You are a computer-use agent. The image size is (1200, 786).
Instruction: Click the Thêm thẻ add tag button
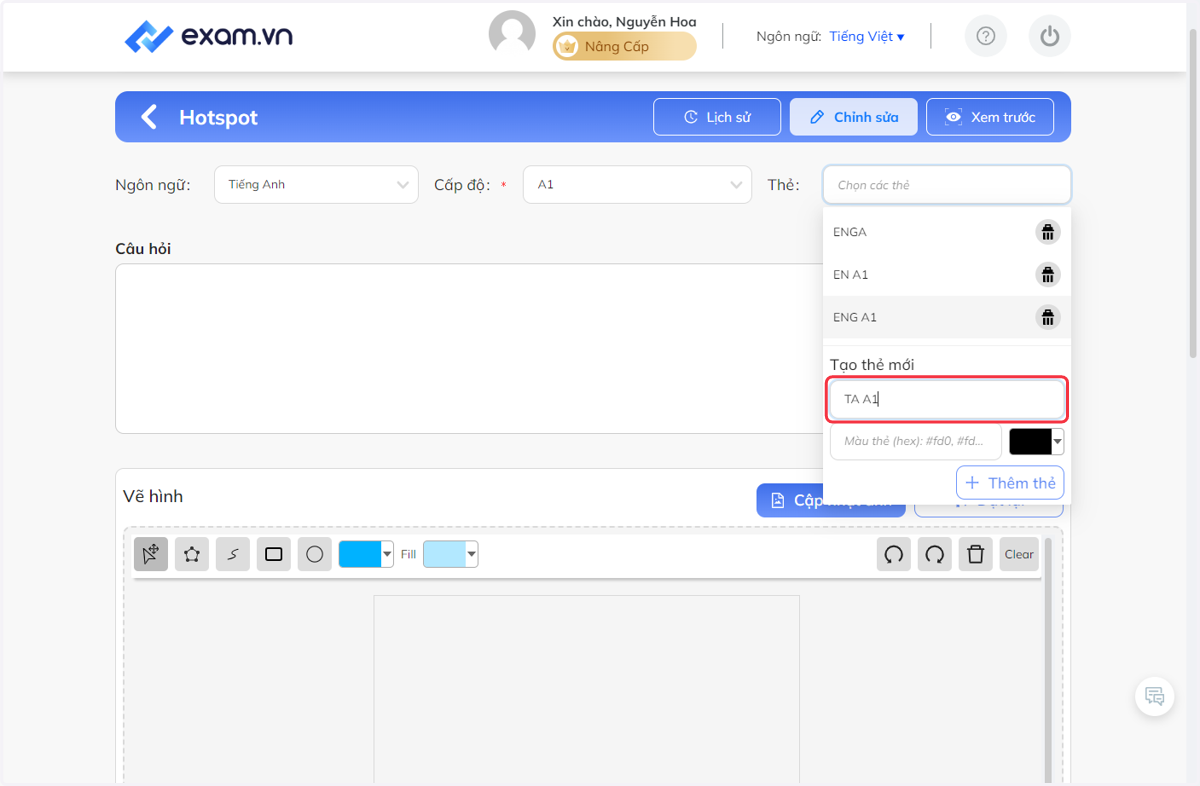[1010, 483]
